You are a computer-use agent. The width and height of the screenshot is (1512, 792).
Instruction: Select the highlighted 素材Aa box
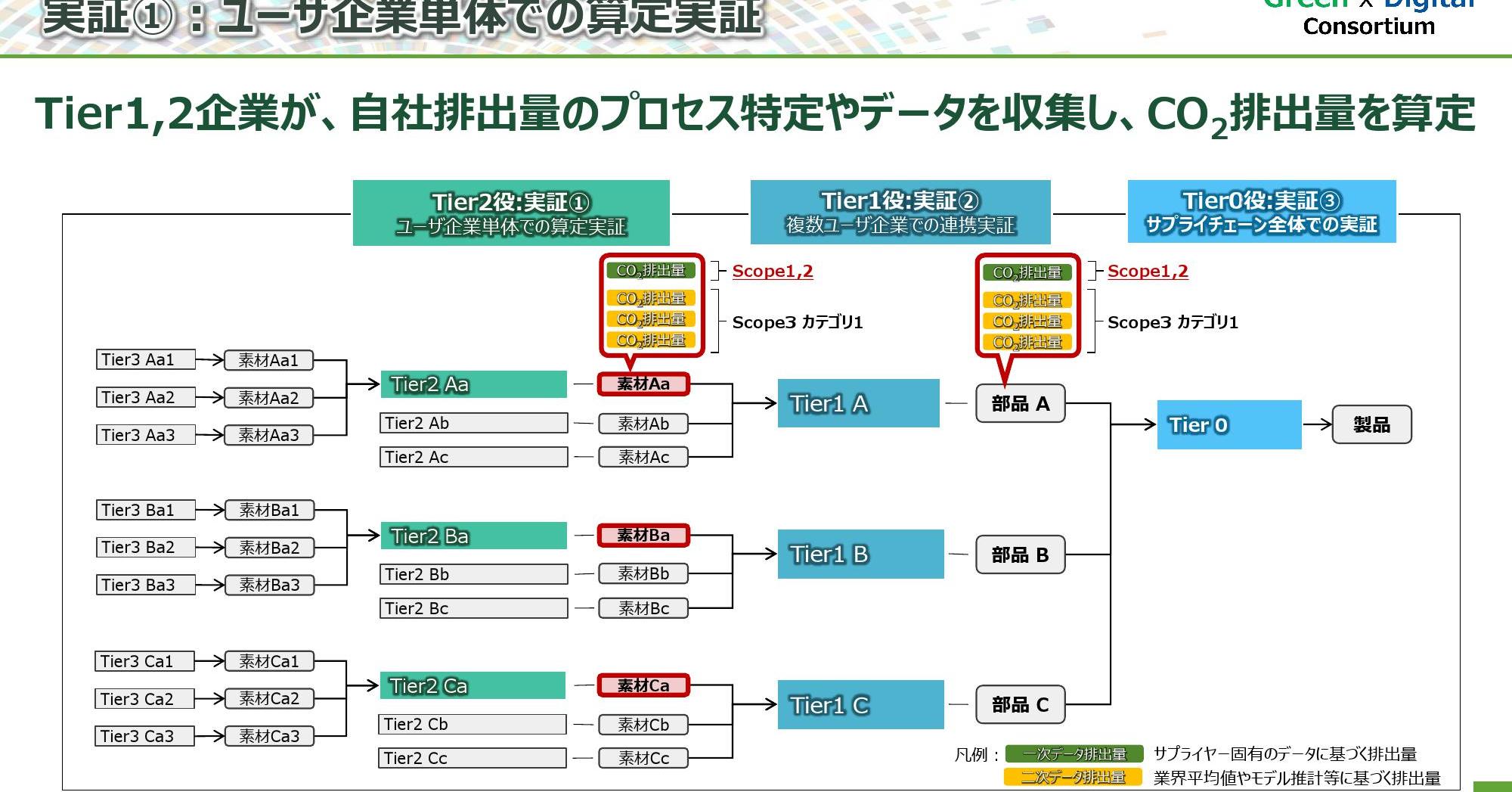click(643, 384)
